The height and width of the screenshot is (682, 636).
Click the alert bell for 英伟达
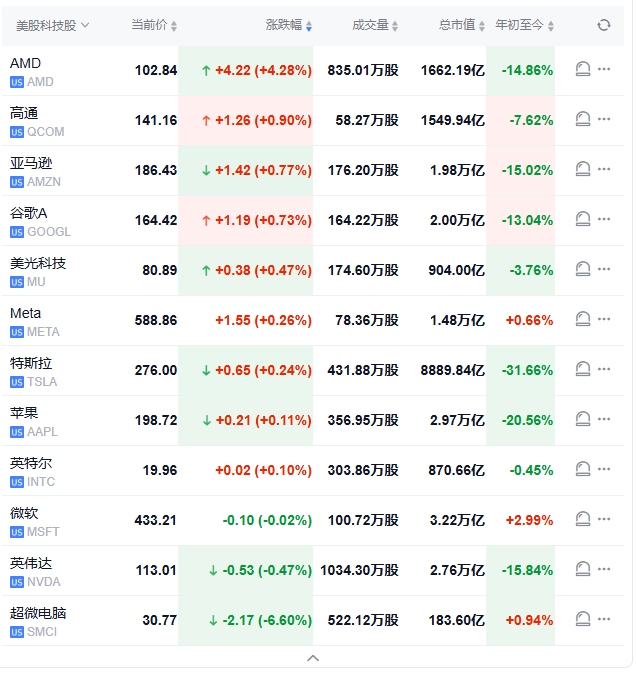tap(583, 569)
